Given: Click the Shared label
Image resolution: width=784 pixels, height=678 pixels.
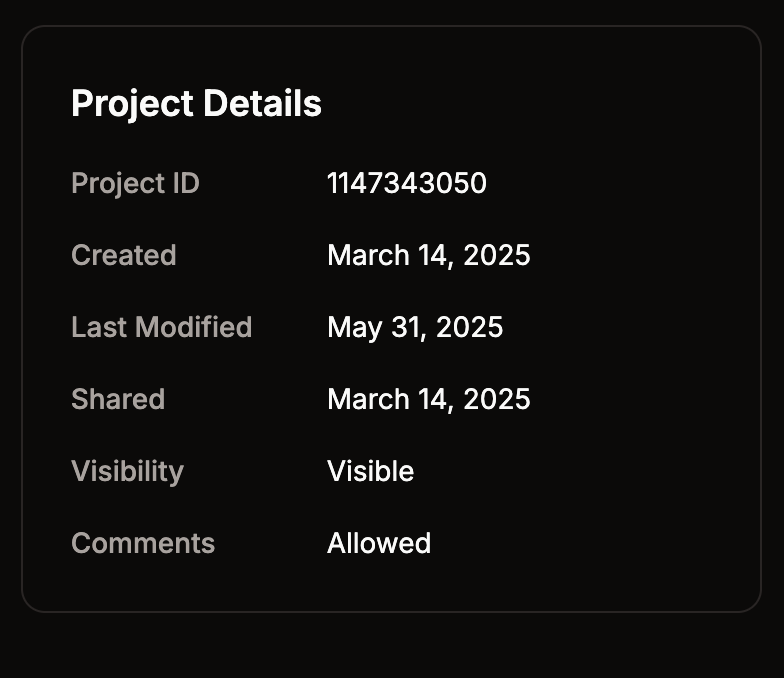Looking at the screenshot, I should [118, 399].
